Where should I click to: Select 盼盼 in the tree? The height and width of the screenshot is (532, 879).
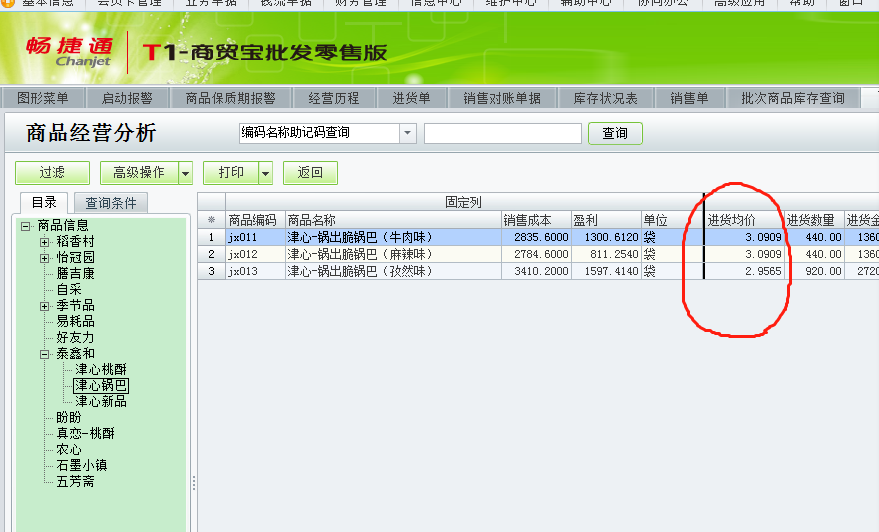click(x=69, y=418)
